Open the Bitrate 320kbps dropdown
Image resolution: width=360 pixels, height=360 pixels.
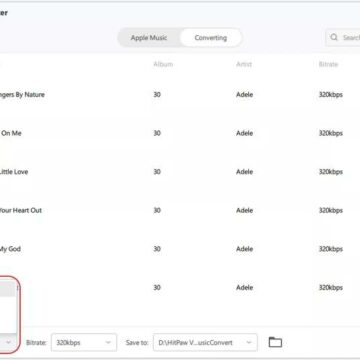(84, 342)
